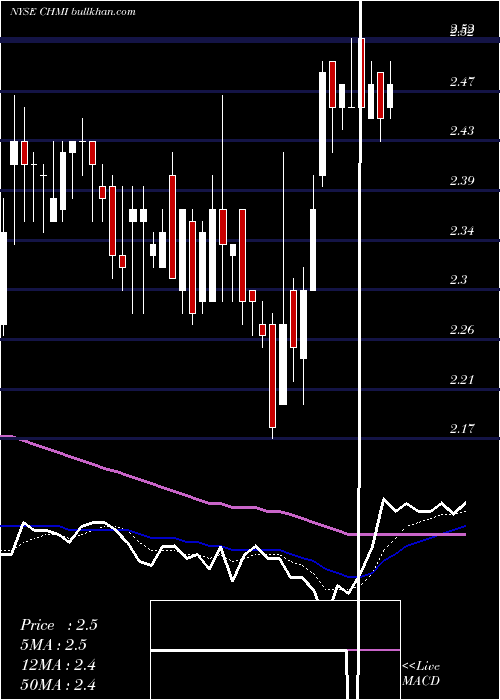Click the 2.43 price axis label
Image resolution: width=500 pixels, height=700 pixels.
(x=462, y=131)
